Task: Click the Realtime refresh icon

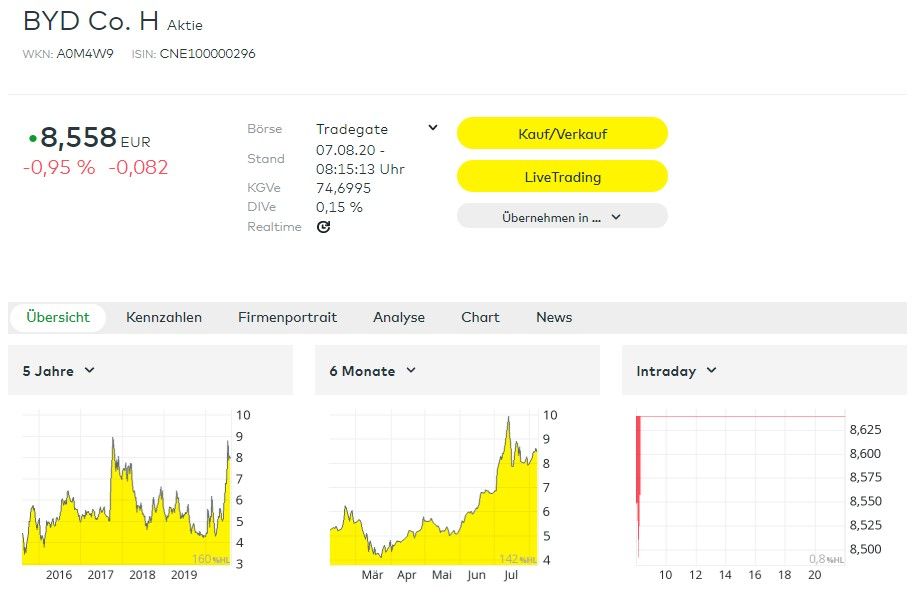Action: pos(323,227)
